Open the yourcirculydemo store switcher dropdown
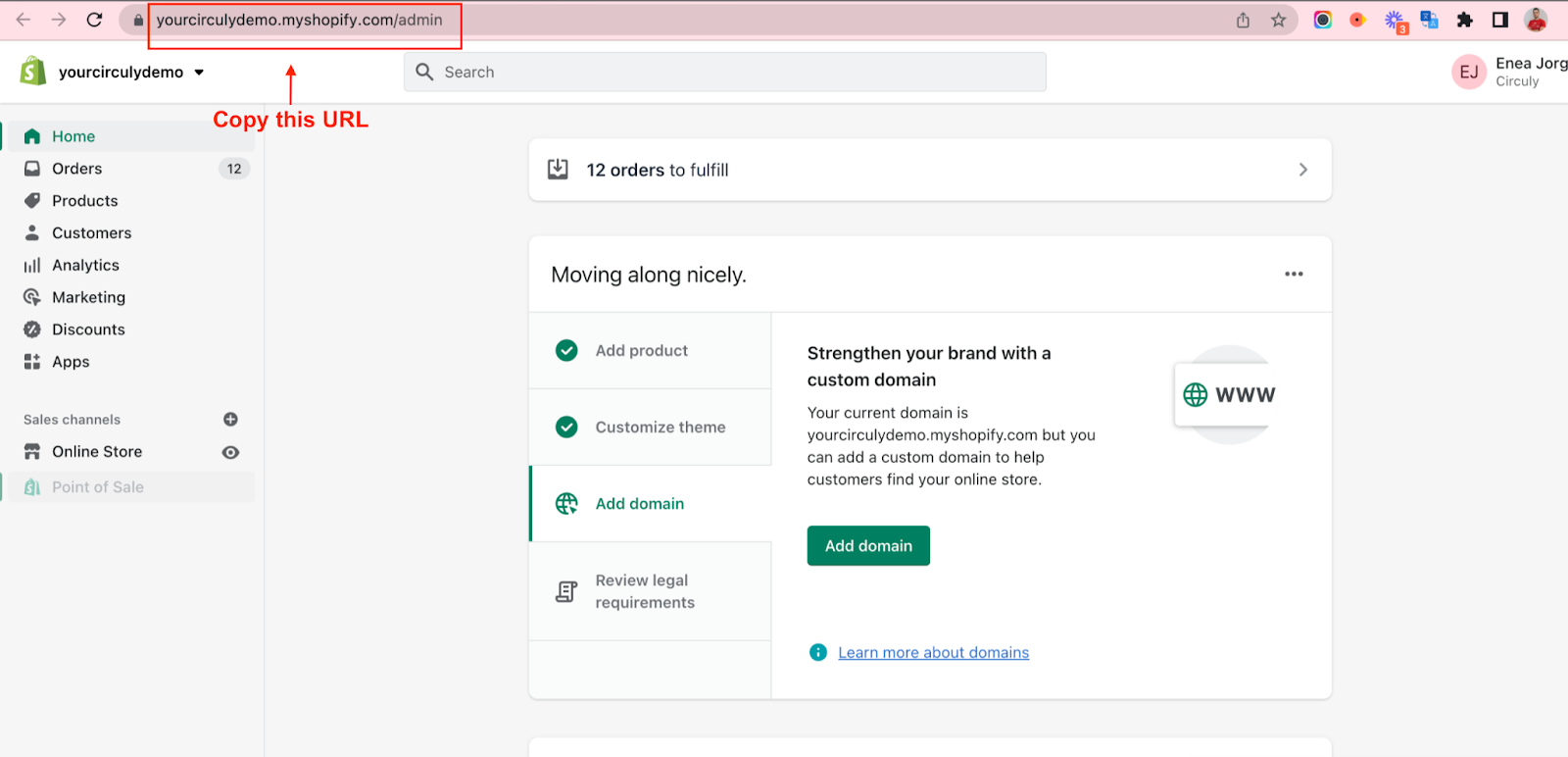 pos(131,72)
